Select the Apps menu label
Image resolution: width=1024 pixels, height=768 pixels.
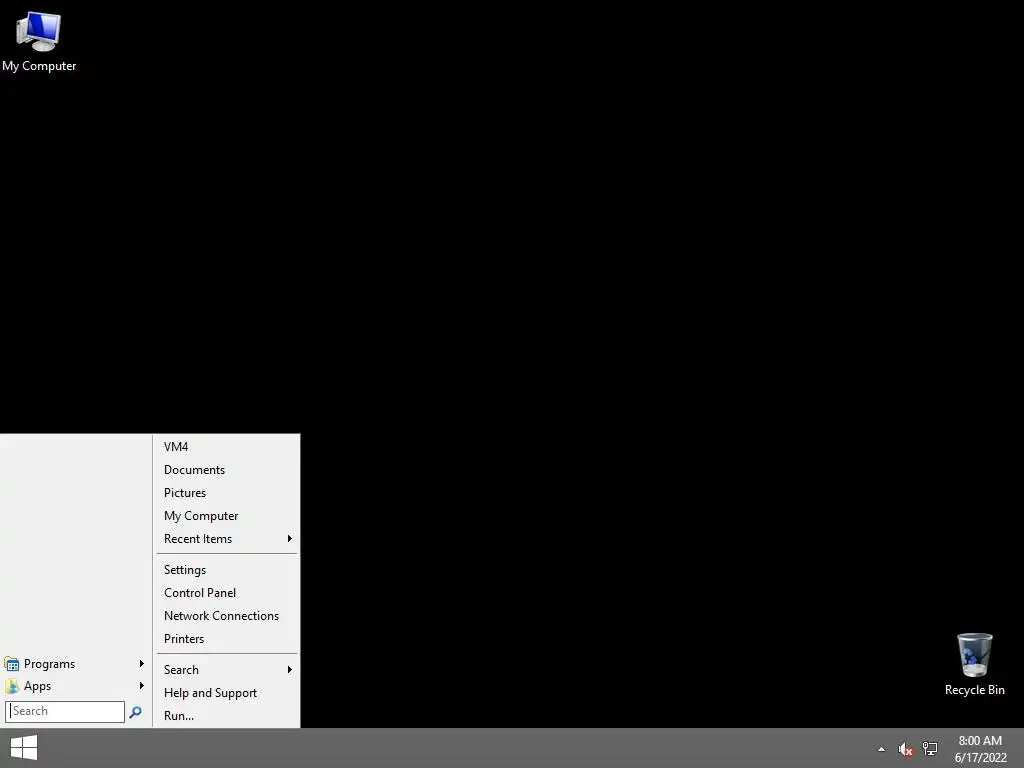point(37,686)
